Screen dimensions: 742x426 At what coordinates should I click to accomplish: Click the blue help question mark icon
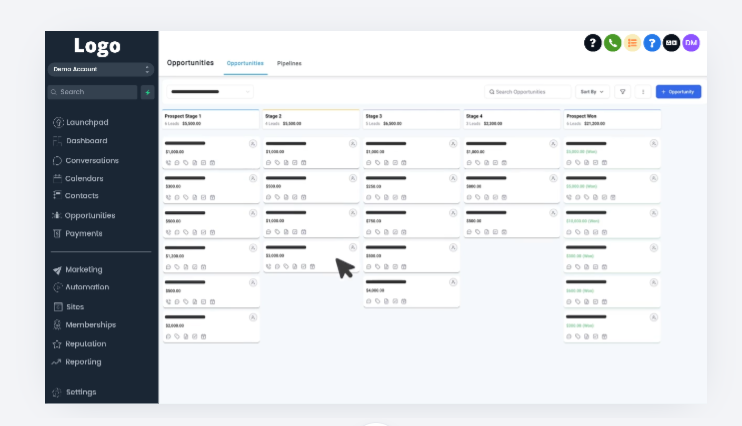[x=652, y=43]
